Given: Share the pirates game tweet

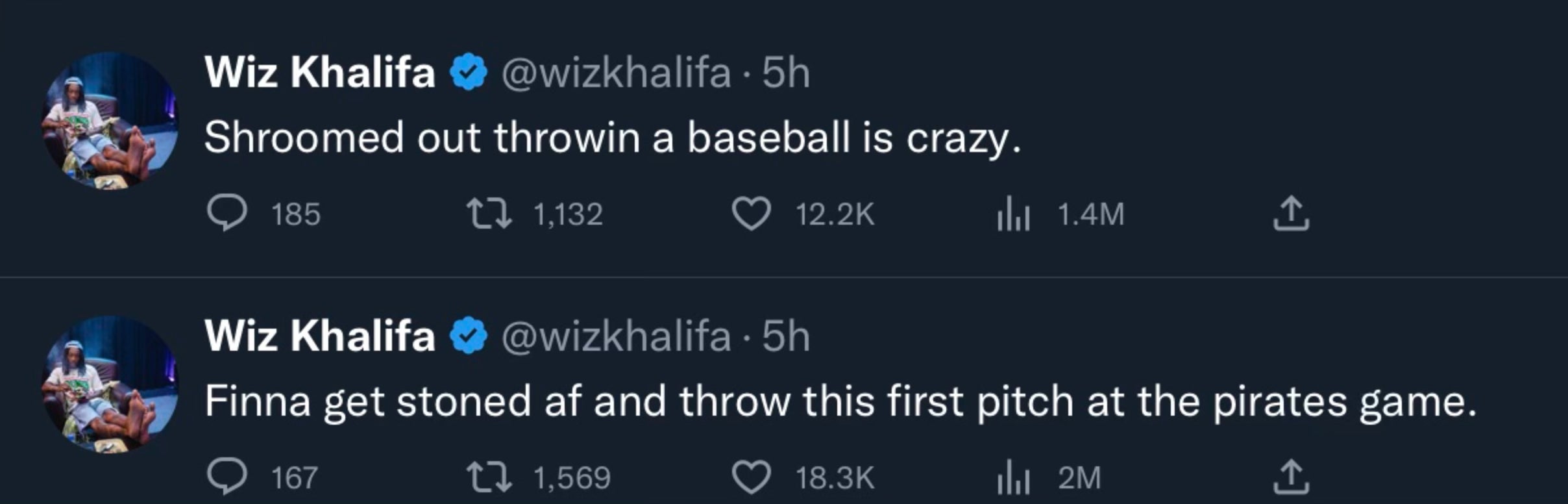Looking at the screenshot, I should [x=1291, y=477].
